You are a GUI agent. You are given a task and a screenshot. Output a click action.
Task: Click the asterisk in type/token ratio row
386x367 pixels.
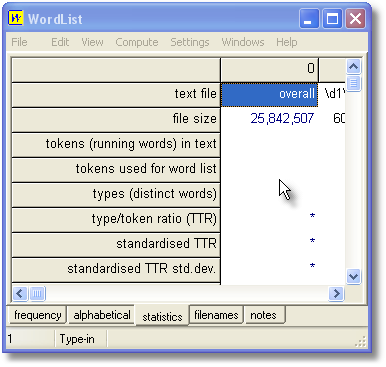click(312, 216)
